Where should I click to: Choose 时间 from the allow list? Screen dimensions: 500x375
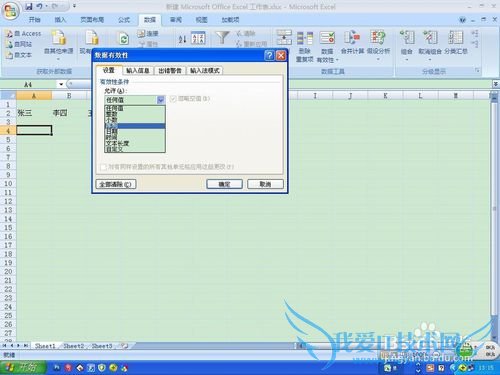[135, 137]
